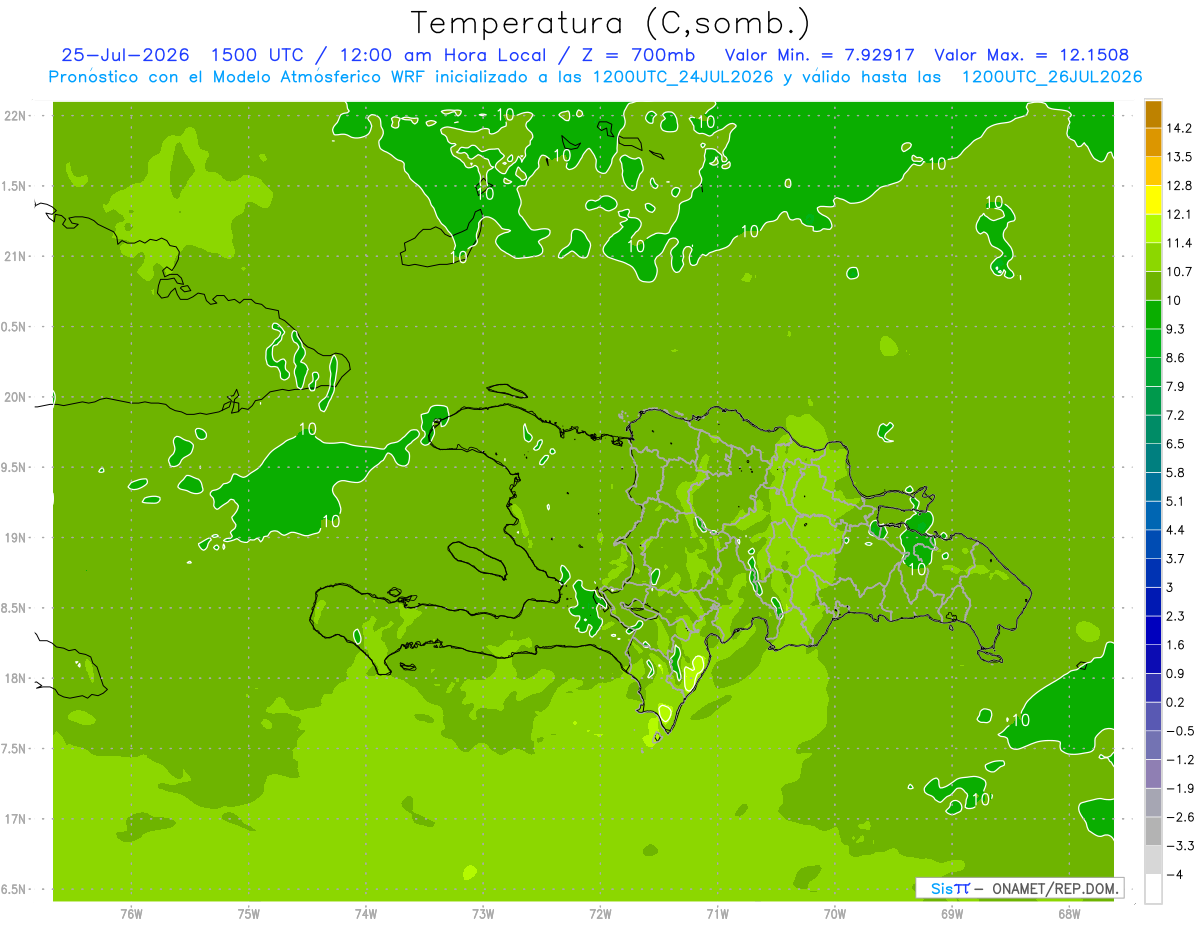This screenshot has width=1200, height=927.
Task: Click the "7.9" legend value
Action: (1175, 387)
